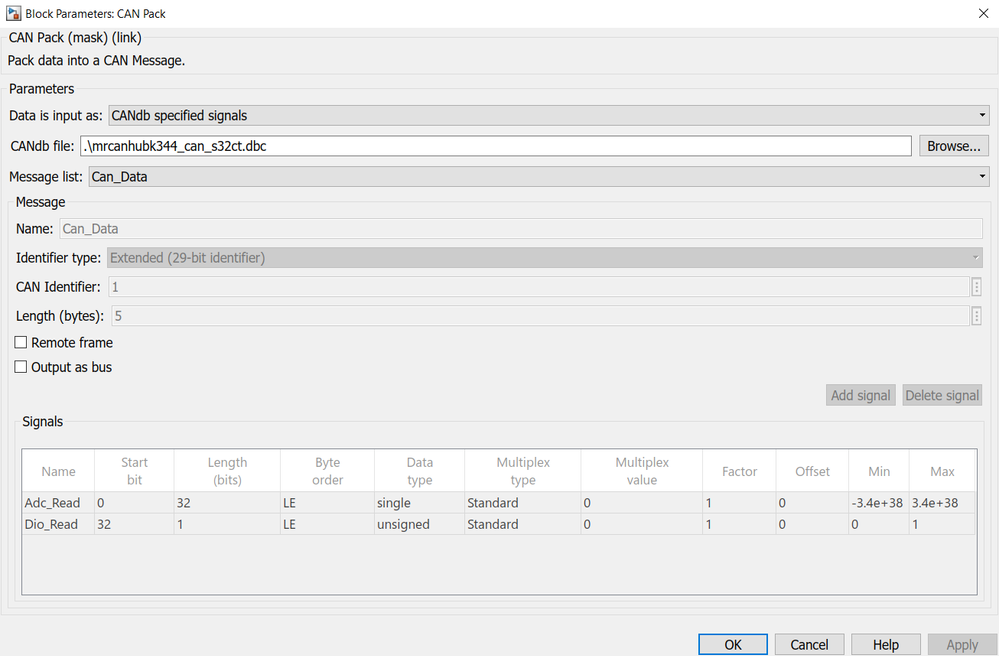Open the 'Data is input as' dropdown
This screenshot has height=656, width=999.
pos(549,115)
